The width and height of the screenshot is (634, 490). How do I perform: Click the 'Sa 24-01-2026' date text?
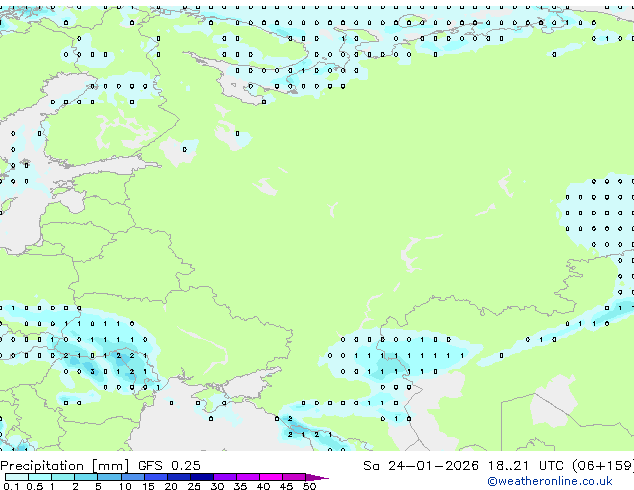421,466
